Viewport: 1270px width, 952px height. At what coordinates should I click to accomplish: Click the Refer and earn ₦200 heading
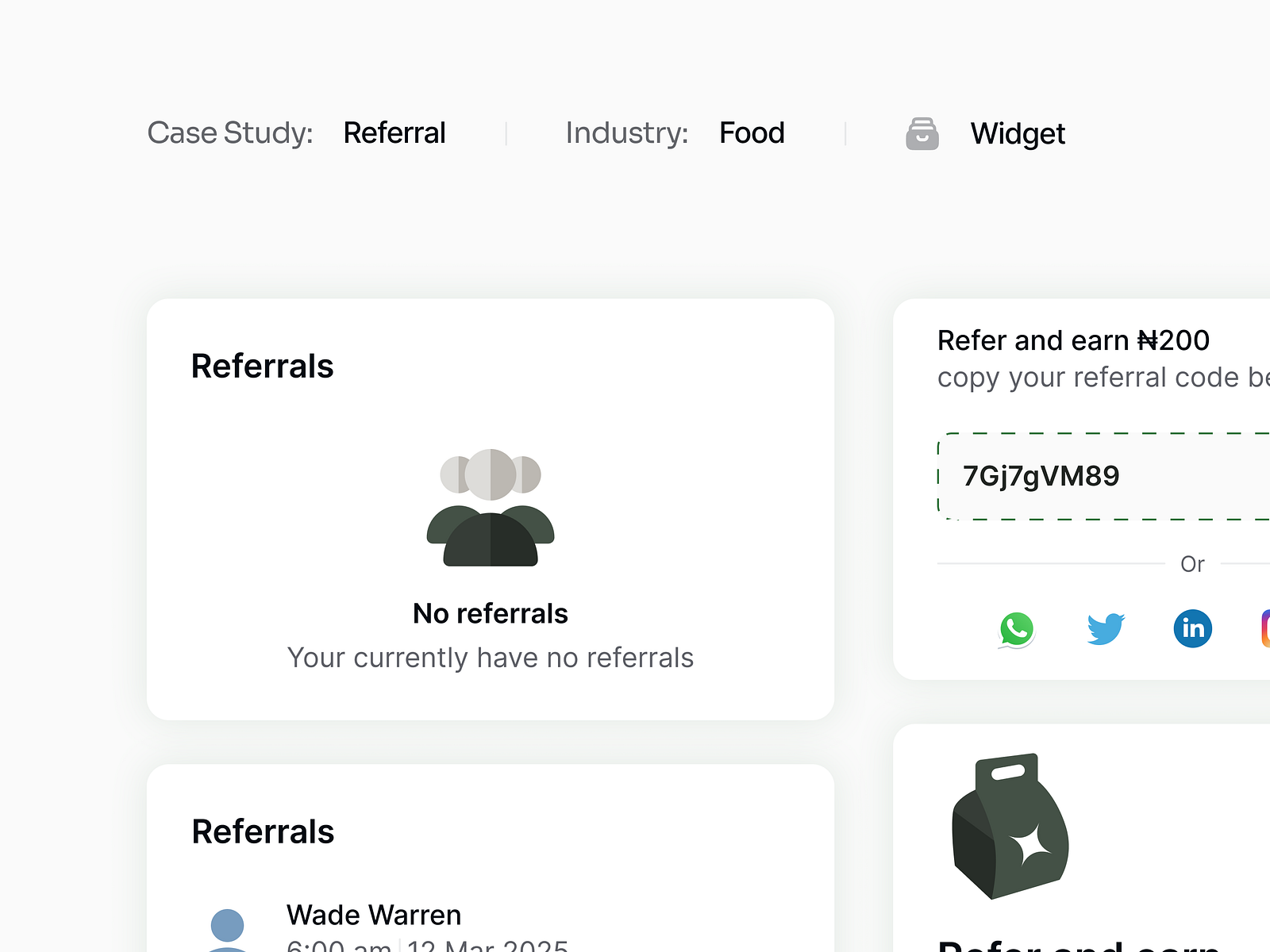click(1073, 340)
